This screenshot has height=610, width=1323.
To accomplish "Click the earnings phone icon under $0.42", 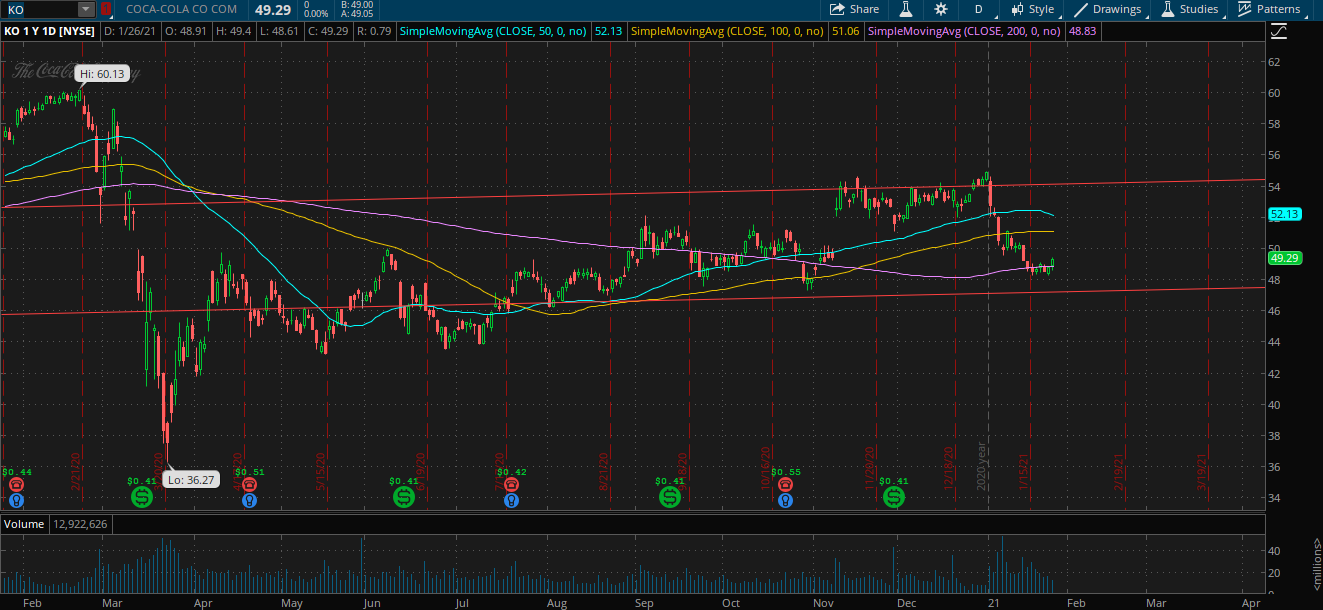I will [511, 484].
